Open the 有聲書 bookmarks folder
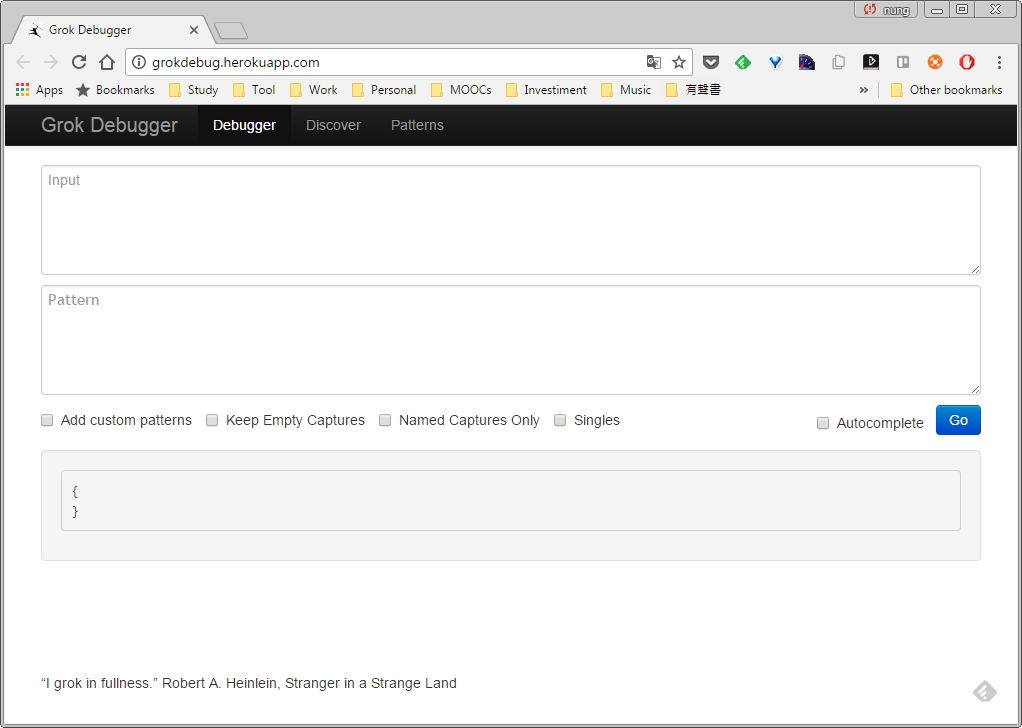 pyautogui.click(x=693, y=90)
